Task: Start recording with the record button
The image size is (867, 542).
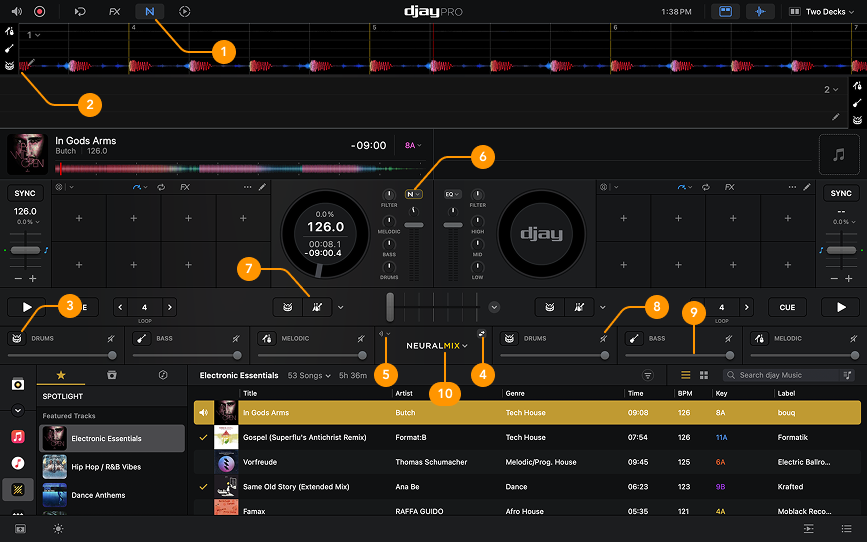Action: coord(40,12)
